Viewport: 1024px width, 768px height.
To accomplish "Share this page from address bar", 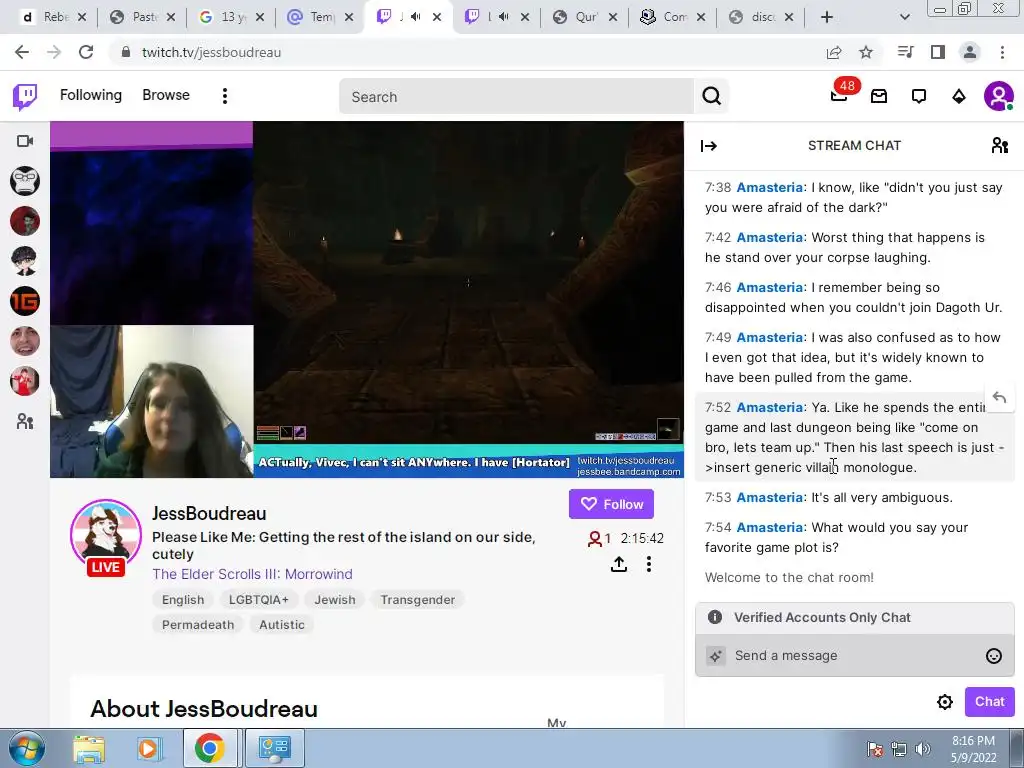I will pos(834,52).
